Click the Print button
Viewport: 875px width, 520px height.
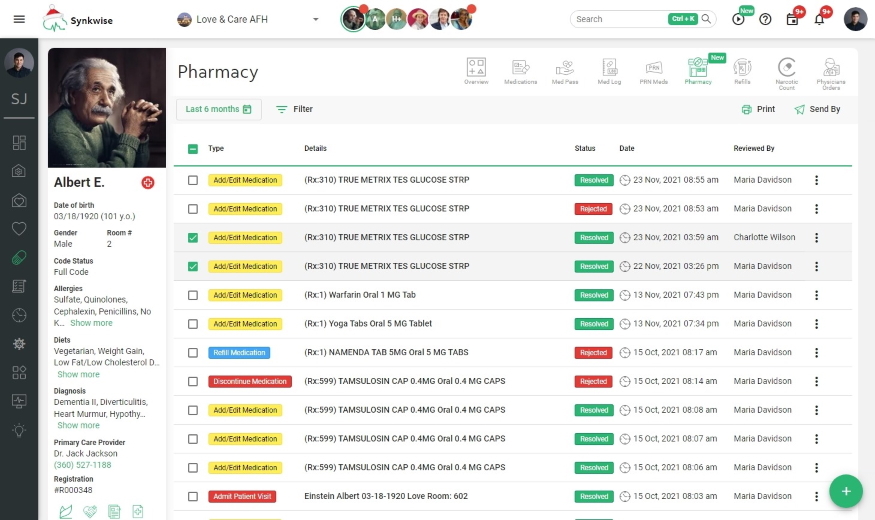click(x=758, y=109)
